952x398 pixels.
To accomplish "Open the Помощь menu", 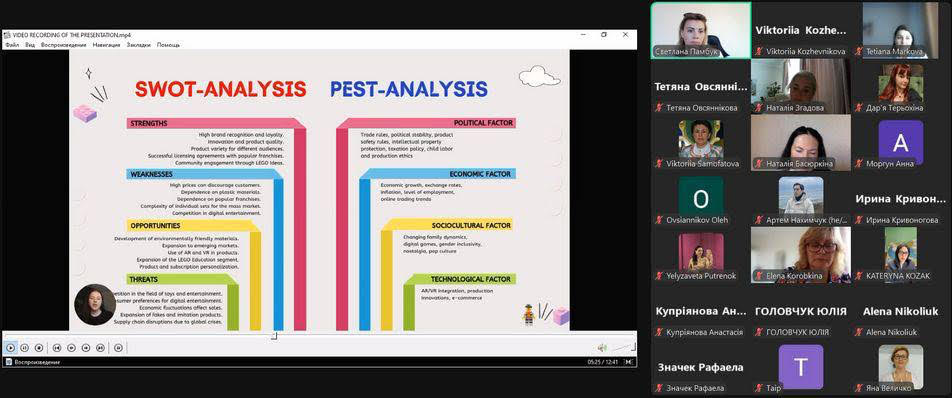I will [x=168, y=45].
